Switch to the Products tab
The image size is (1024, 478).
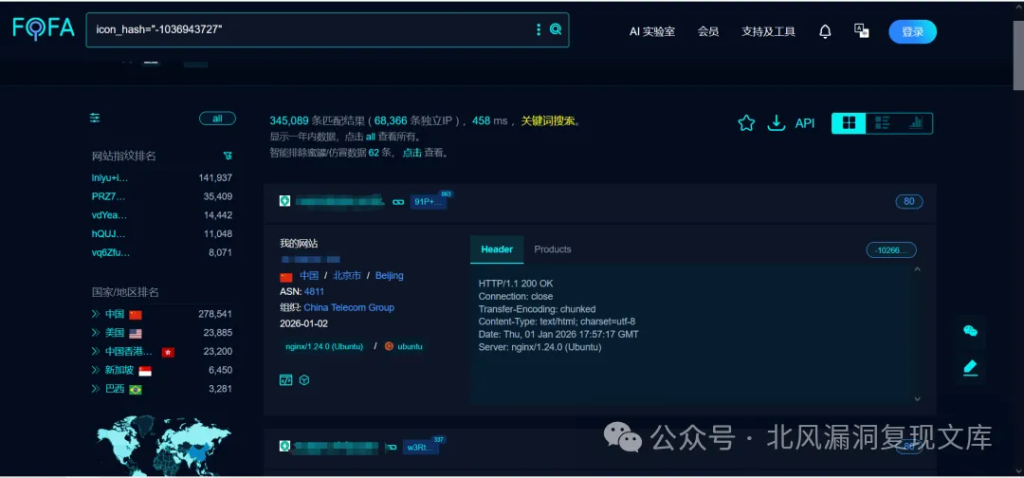(x=552, y=249)
